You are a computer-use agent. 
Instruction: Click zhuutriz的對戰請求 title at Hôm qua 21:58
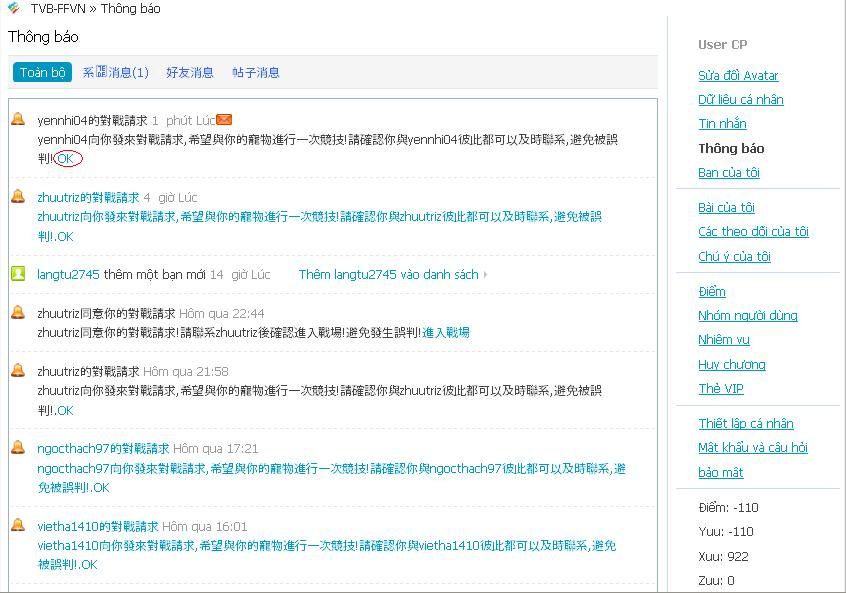coord(88,371)
